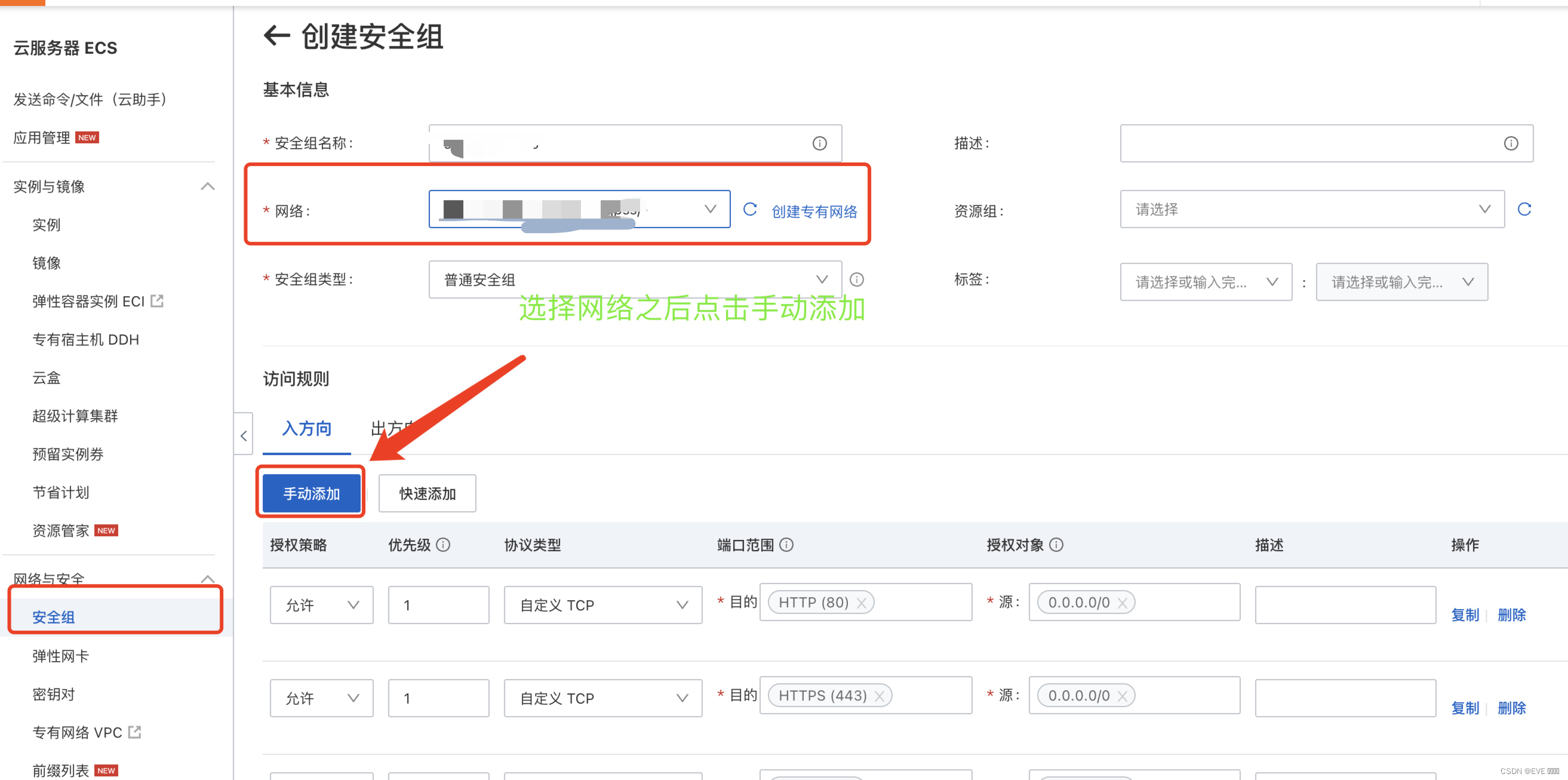Image resolution: width=1568 pixels, height=780 pixels.
Task: Collapse the 网络与安全 section
Action: click(208, 579)
